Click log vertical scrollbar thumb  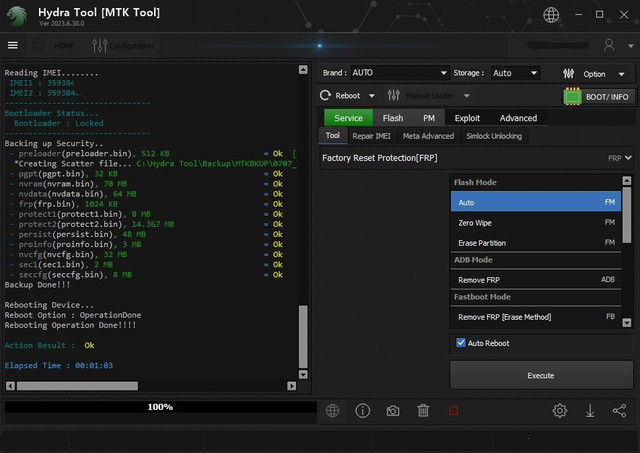(x=303, y=337)
